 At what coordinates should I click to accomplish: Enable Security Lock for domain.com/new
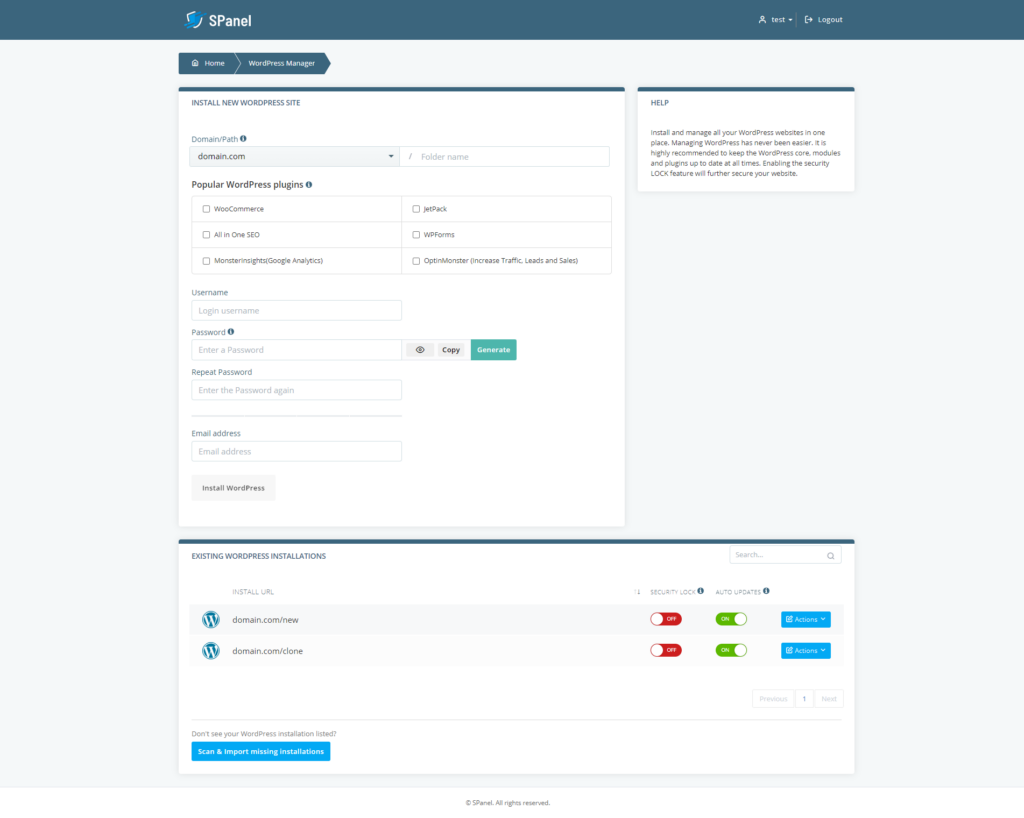click(x=666, y=619)
